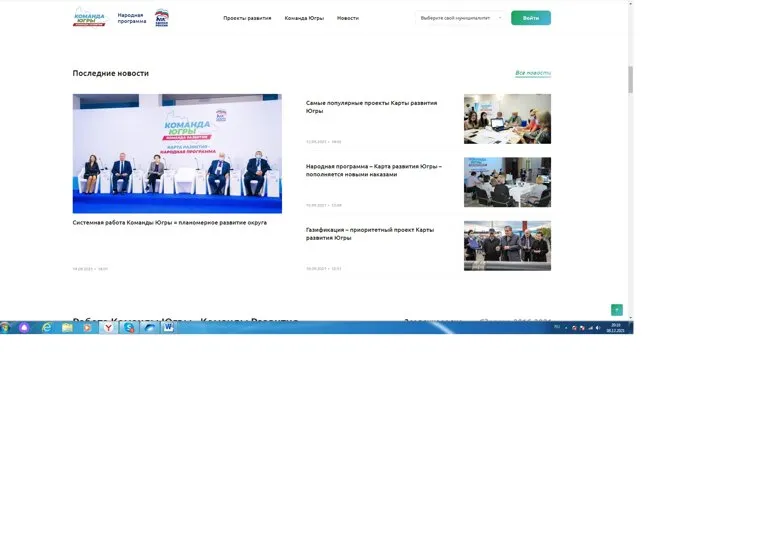Open Microsoft Word from the taskbar
Image resolution: width=760 pixels, height=538 pixels.
click(168, 328)
